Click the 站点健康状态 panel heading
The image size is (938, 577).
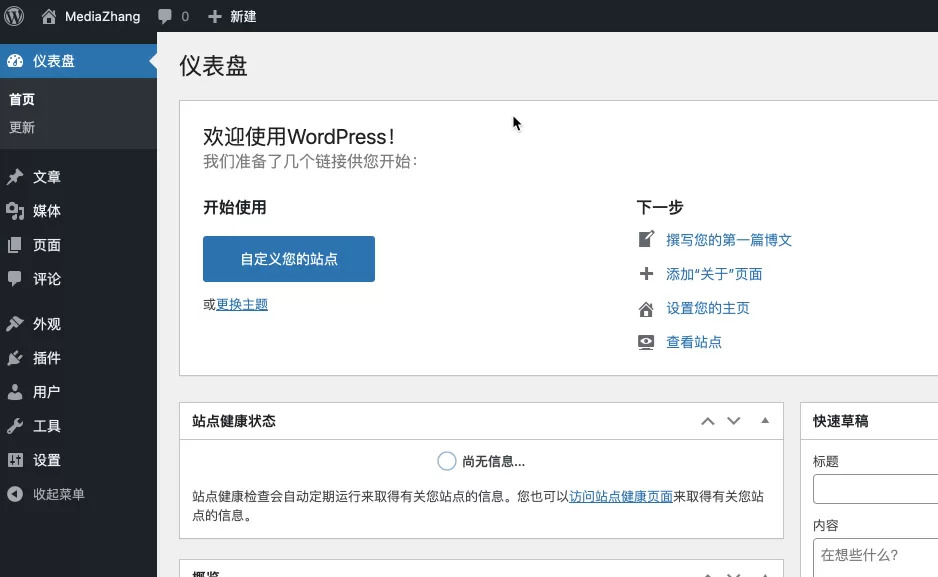coord(234,421)
